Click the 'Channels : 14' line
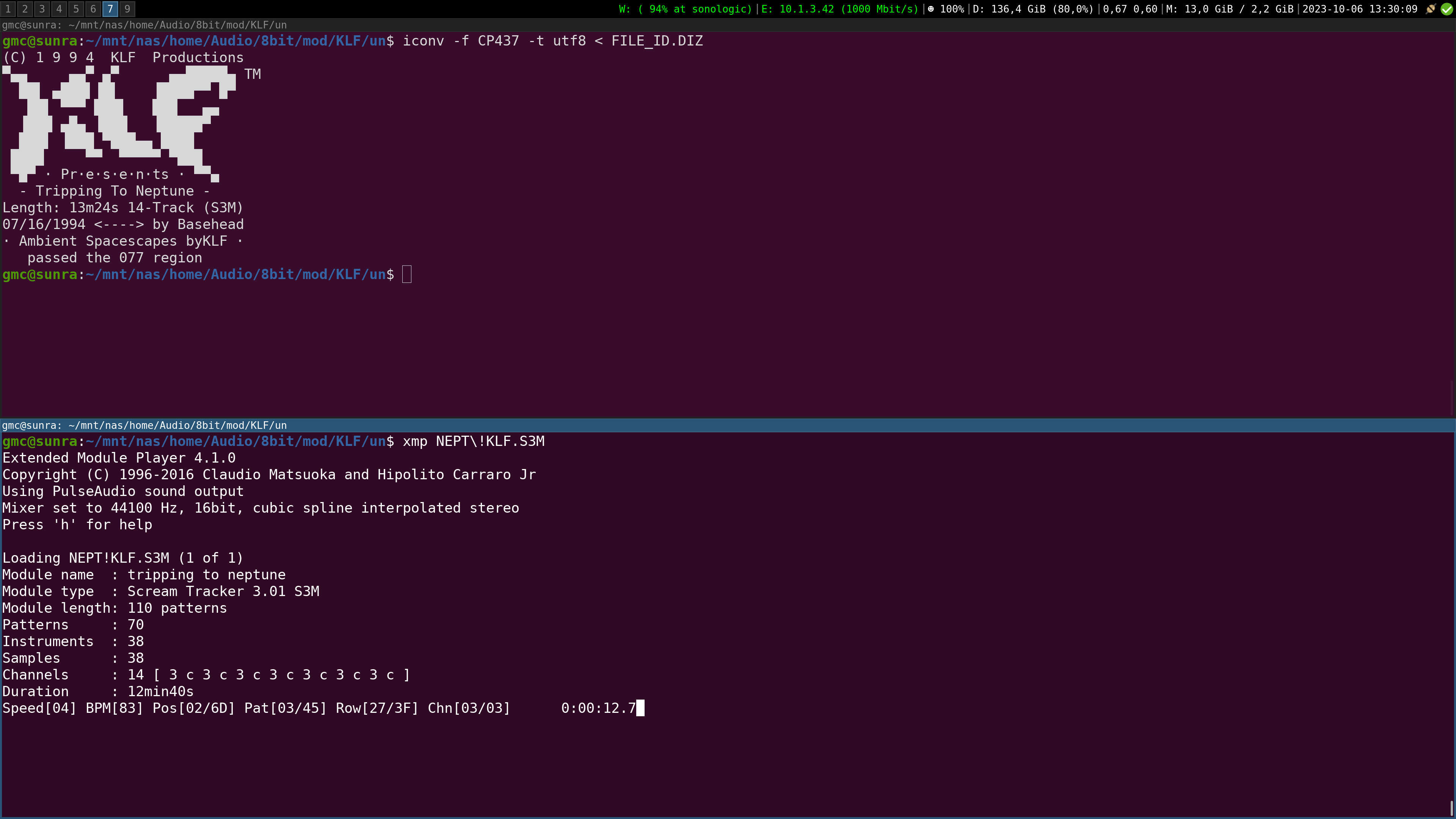This screenshot has height=819, width=1456. [x=206, y=674]
